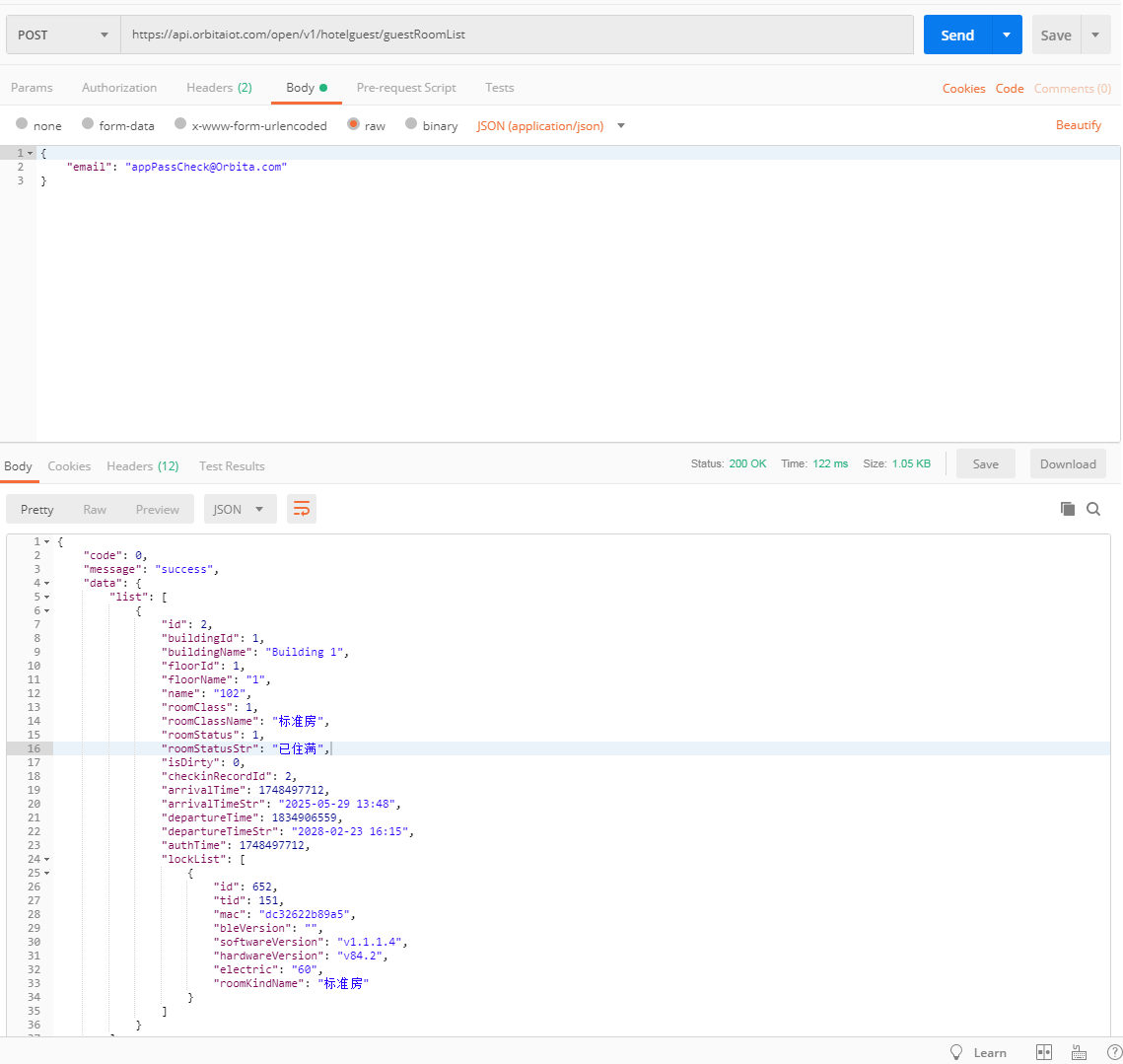Open keyboard shortcuts icon in status bar

[x=1079, y=1052]
